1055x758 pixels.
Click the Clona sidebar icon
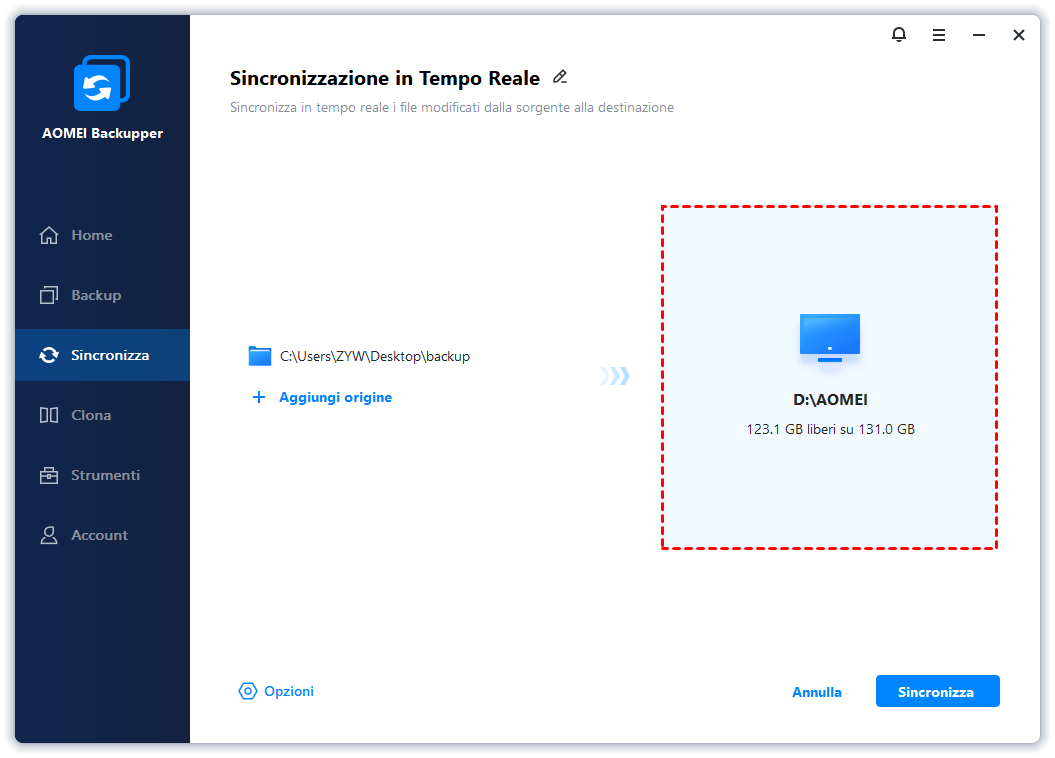(48, 415)
